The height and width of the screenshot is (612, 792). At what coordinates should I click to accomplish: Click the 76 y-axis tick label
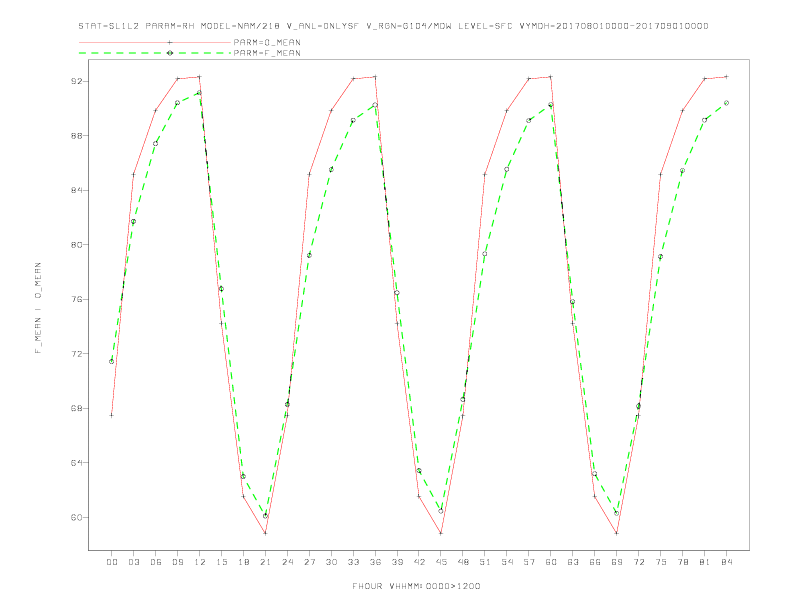coord(77,299)
